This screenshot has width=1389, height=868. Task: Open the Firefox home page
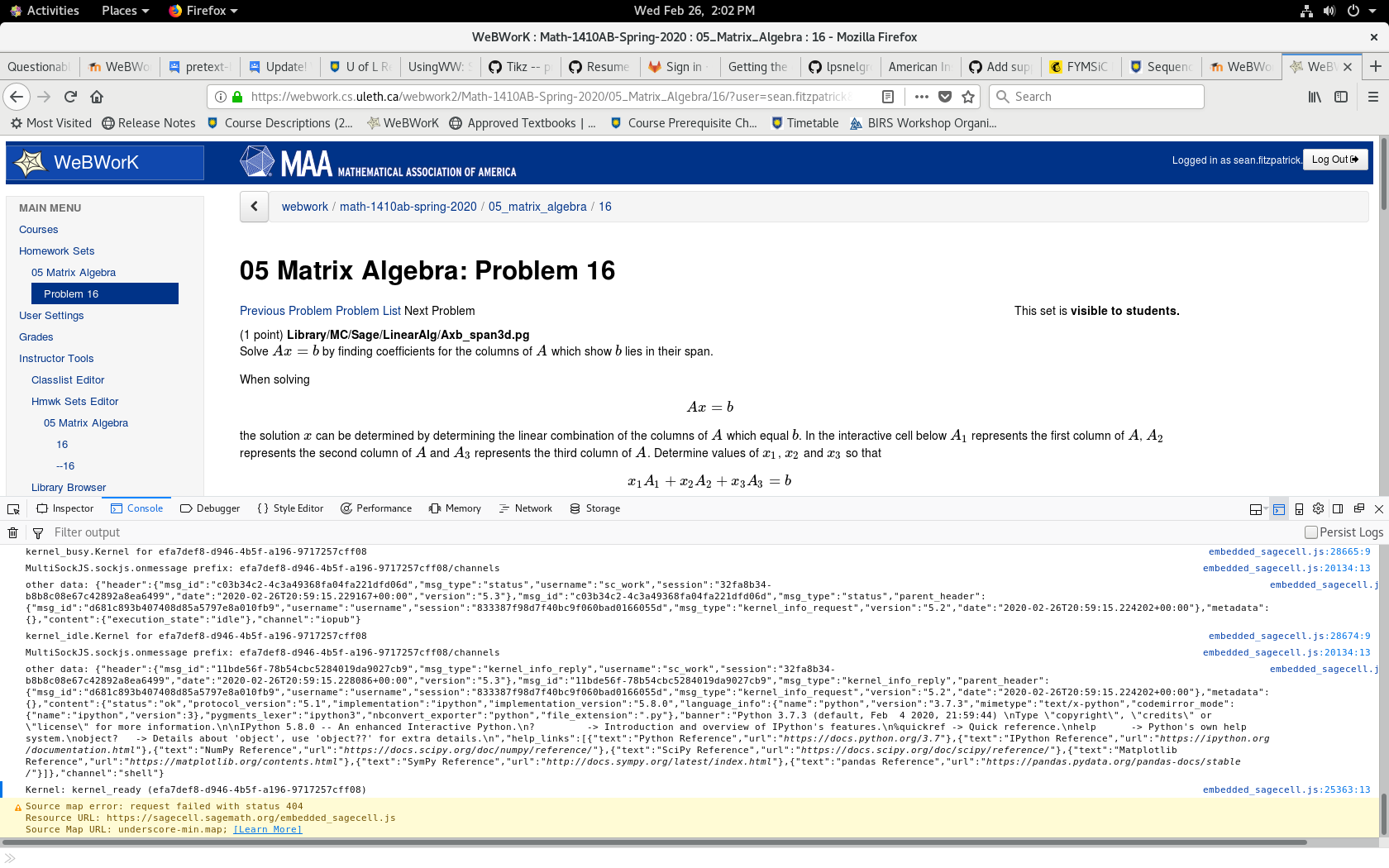(97, 97)
